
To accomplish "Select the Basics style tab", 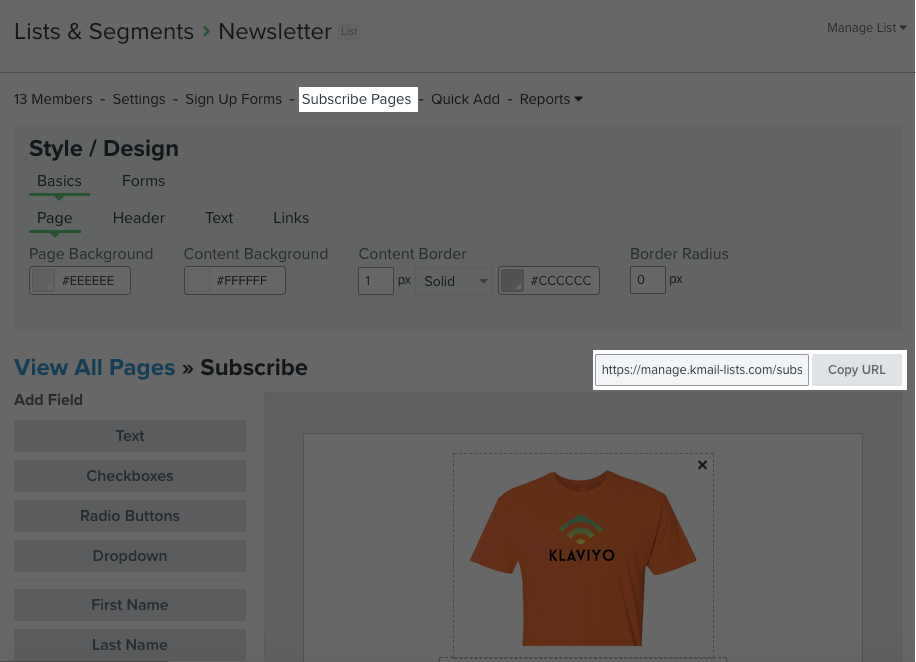I will [x=59, y=181].
